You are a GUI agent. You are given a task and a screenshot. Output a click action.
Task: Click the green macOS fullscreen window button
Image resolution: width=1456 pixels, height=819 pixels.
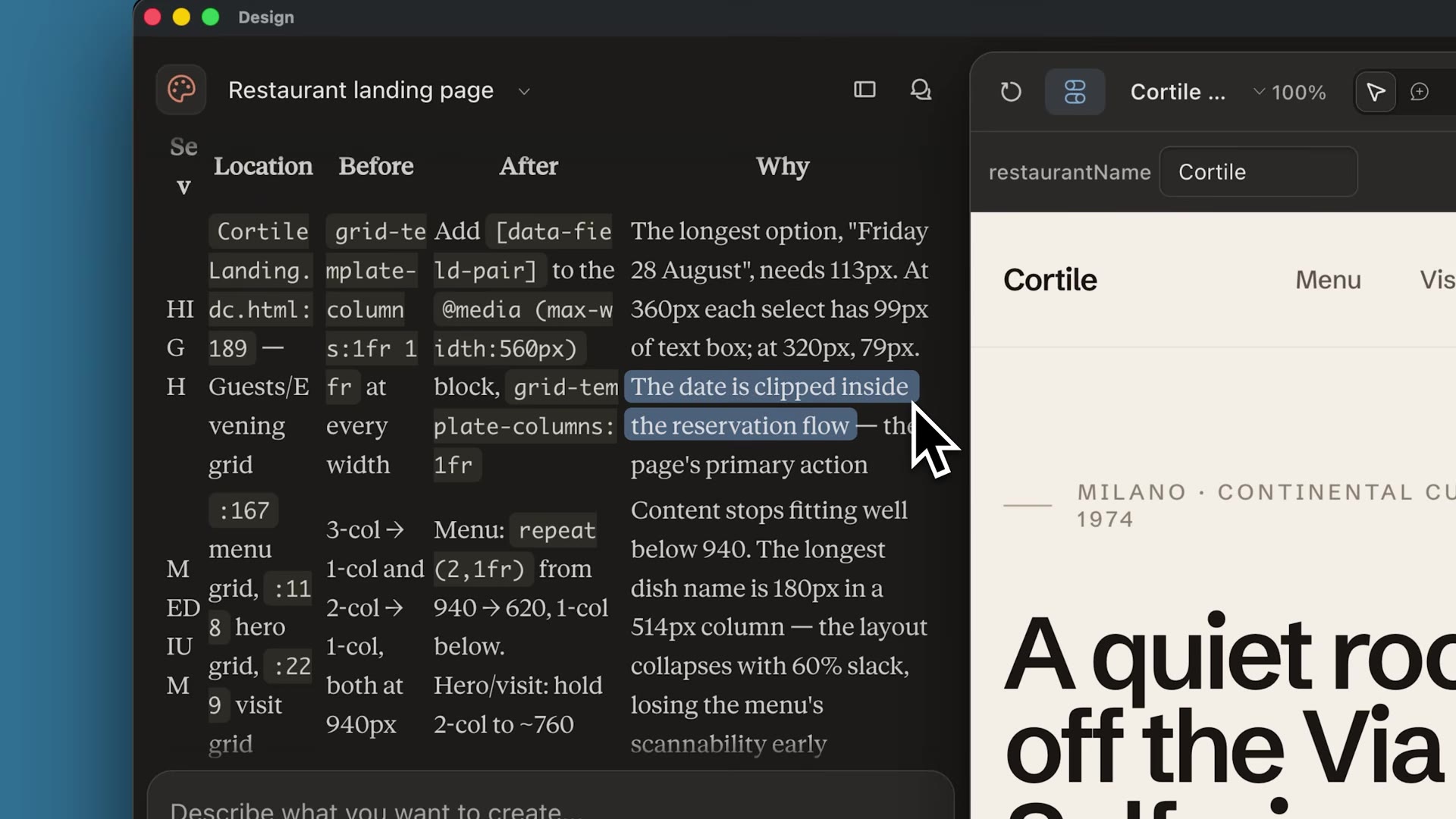pos(210,17)
